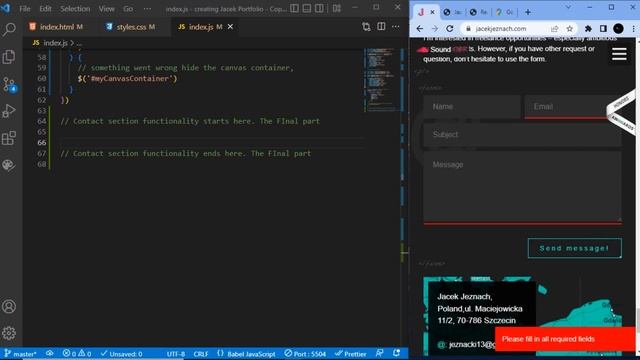Open the Explorer view in the VS Code activity bar

9,57
